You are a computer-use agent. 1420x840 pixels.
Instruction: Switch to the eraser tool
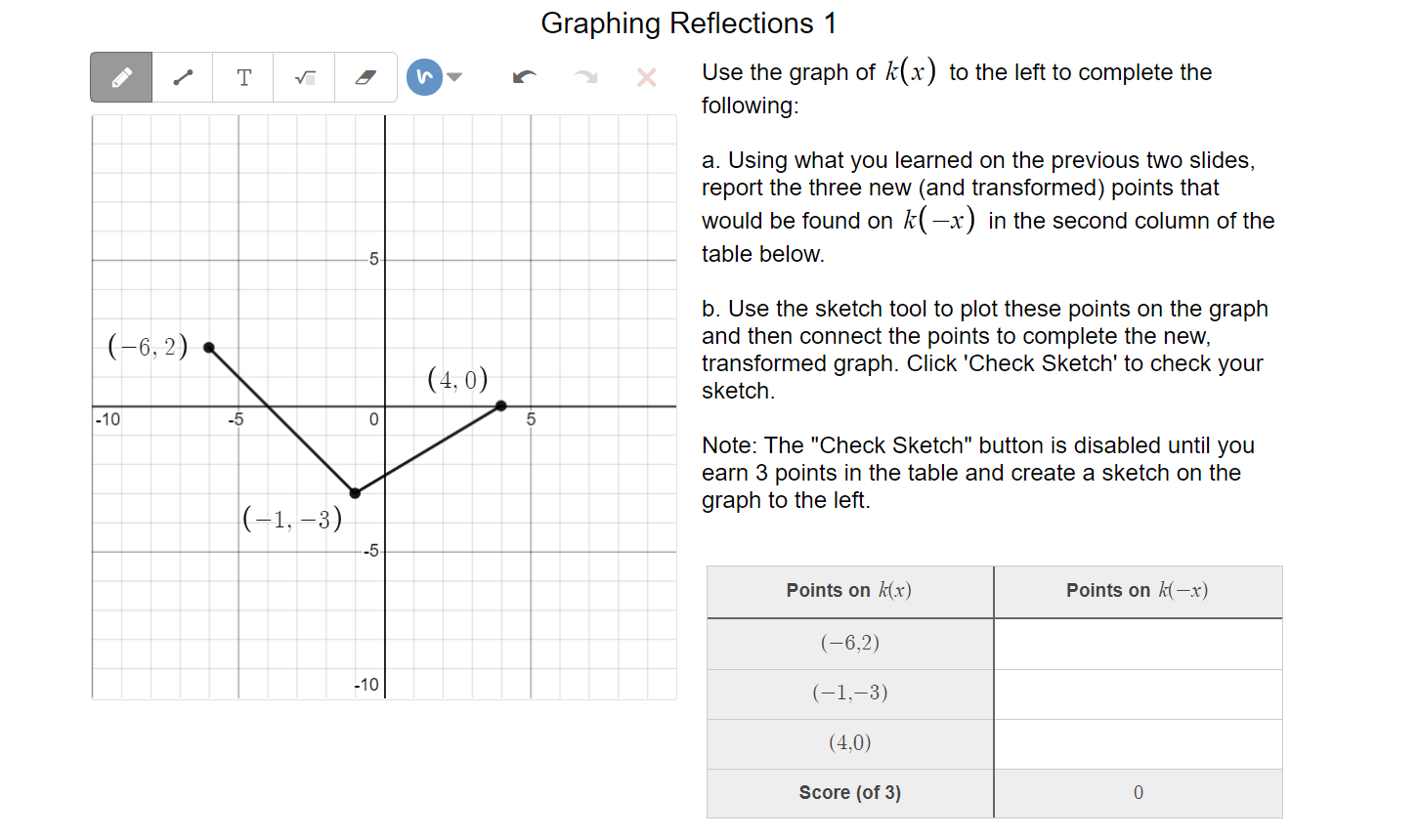[366, 76]
